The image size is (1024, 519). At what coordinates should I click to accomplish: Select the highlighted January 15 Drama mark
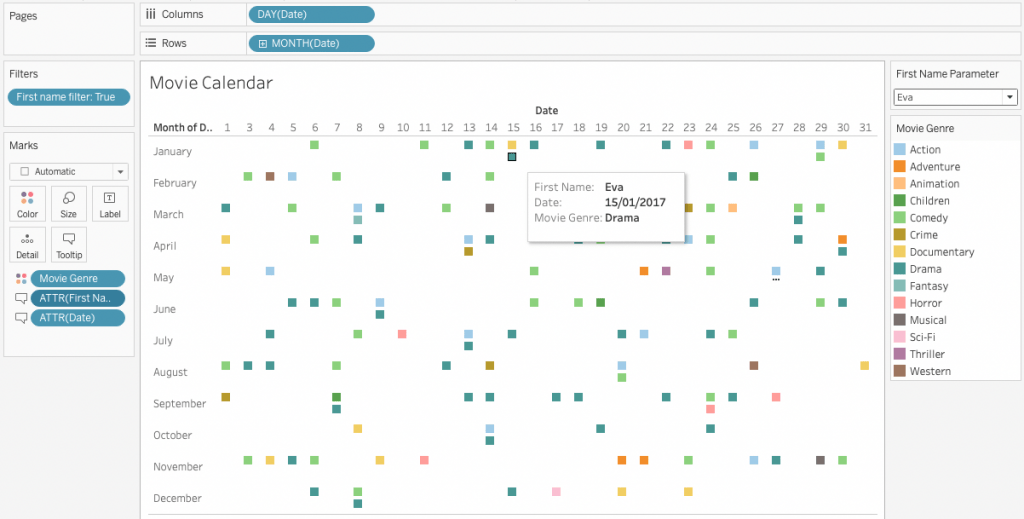[x=512, y=156]
